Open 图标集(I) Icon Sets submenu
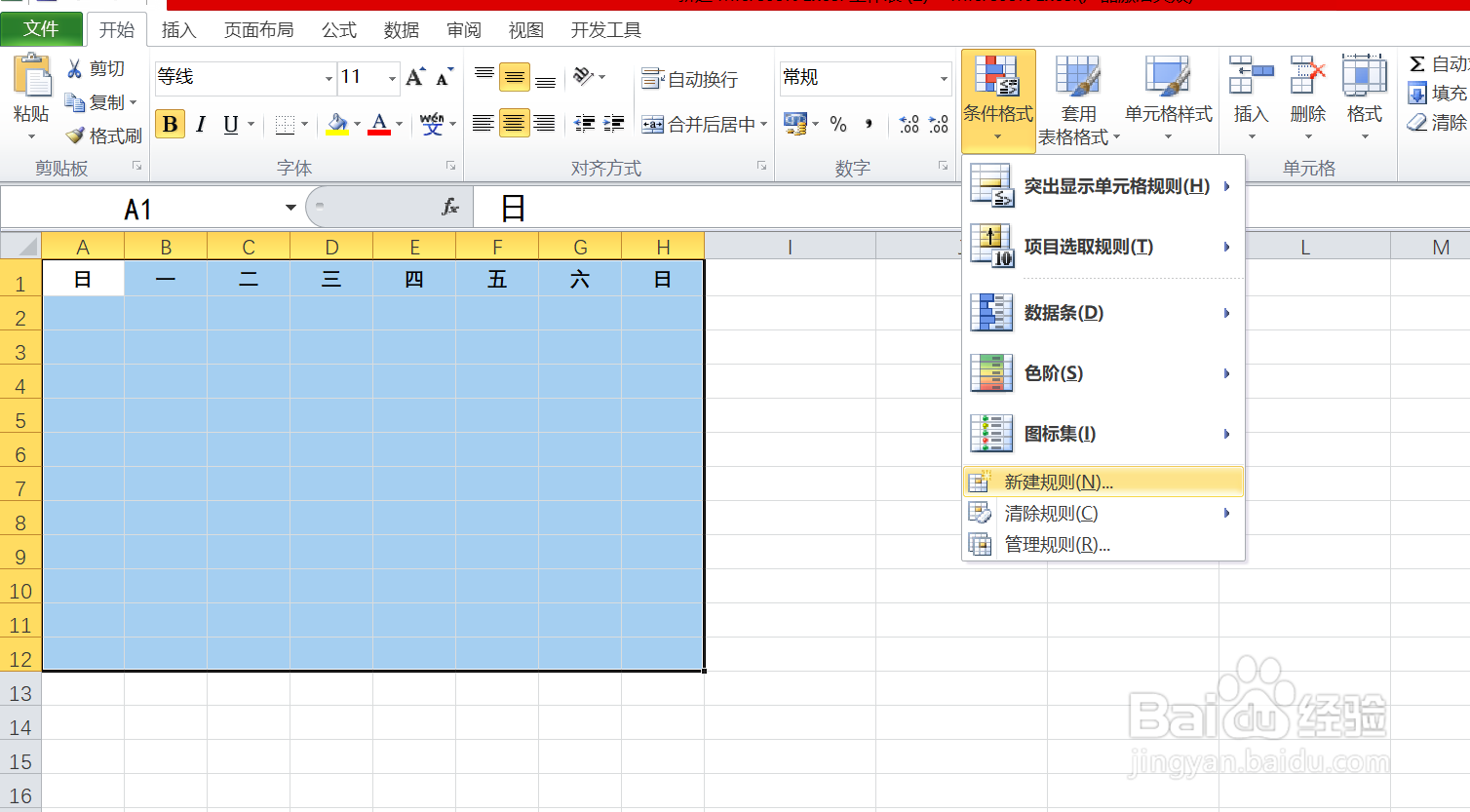The height and width of the screenshot is (812, 1470). pos(1103,434)
